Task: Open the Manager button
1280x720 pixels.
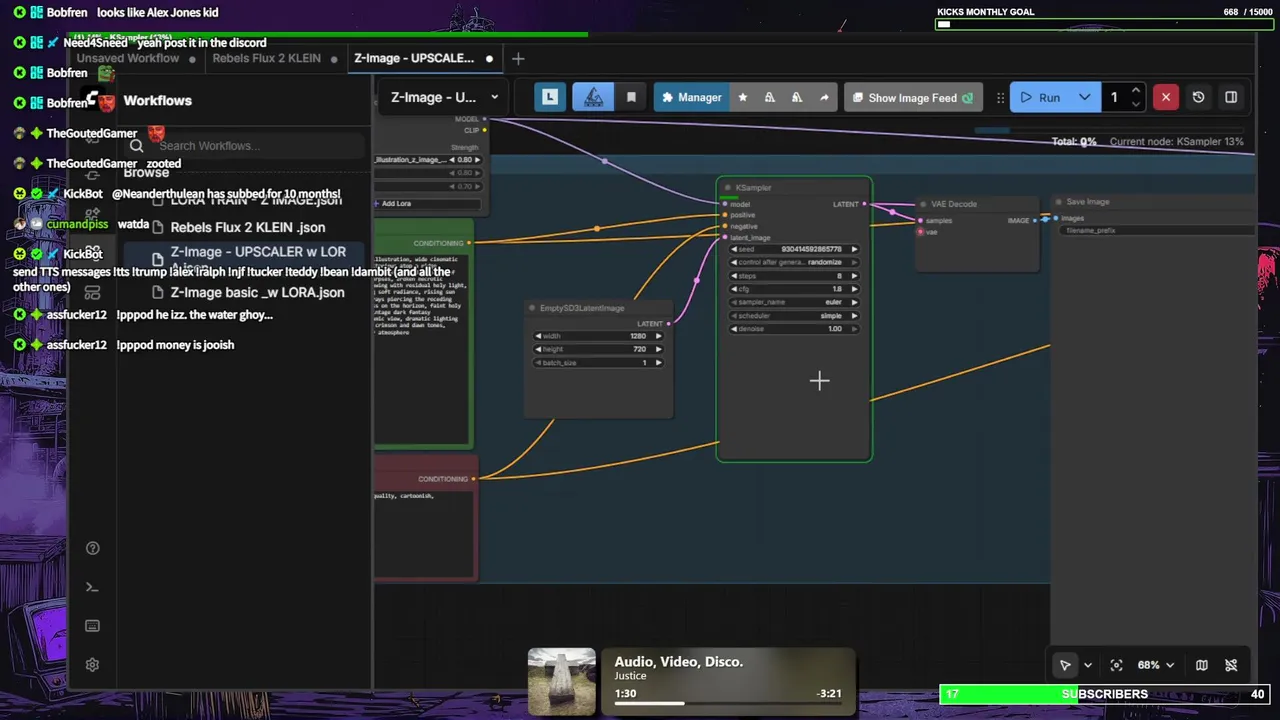Action: [691, 97]
